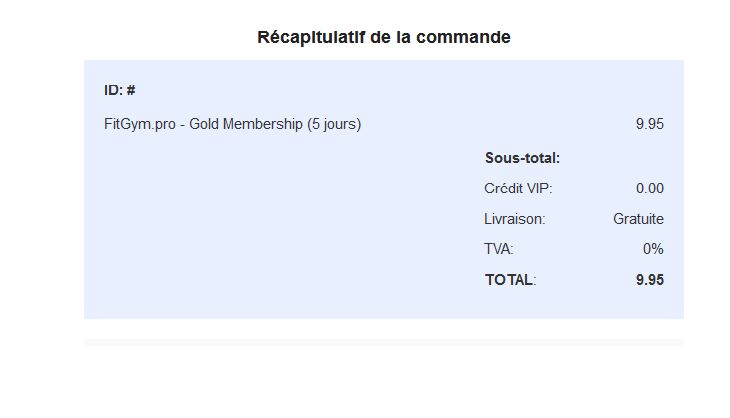The height and width of the screenshot is (418, 730).
Task: Click the 9.95 item price
Action: (x=649, y=124)
